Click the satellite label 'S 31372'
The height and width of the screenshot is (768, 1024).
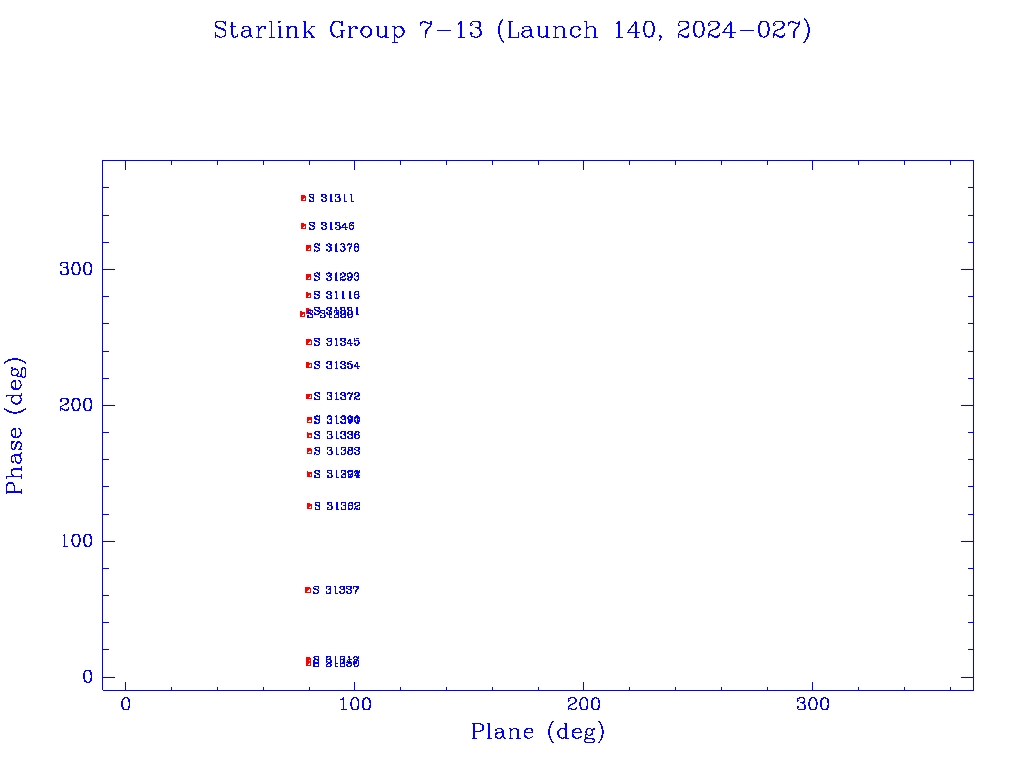(337, 396)
